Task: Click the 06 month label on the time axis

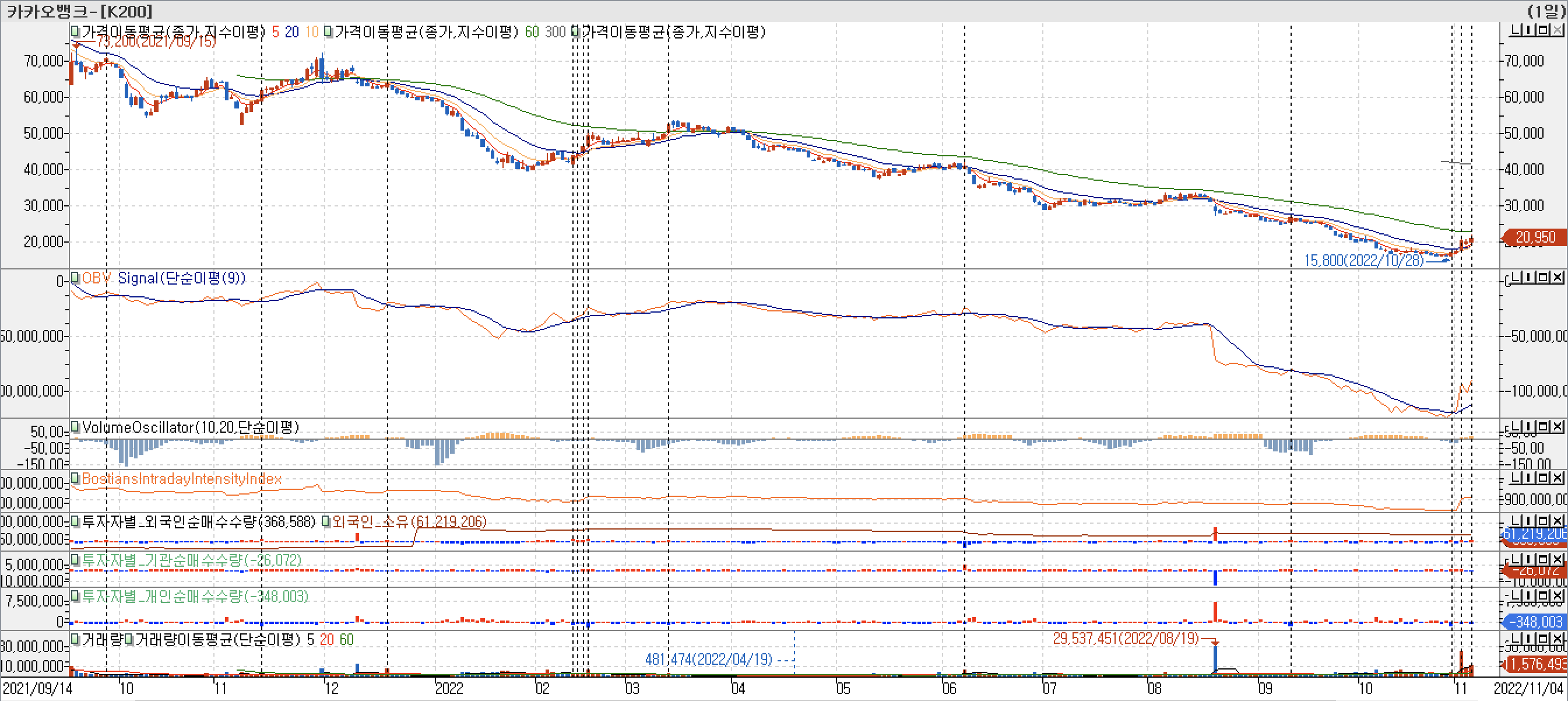Action: [948, 688]
